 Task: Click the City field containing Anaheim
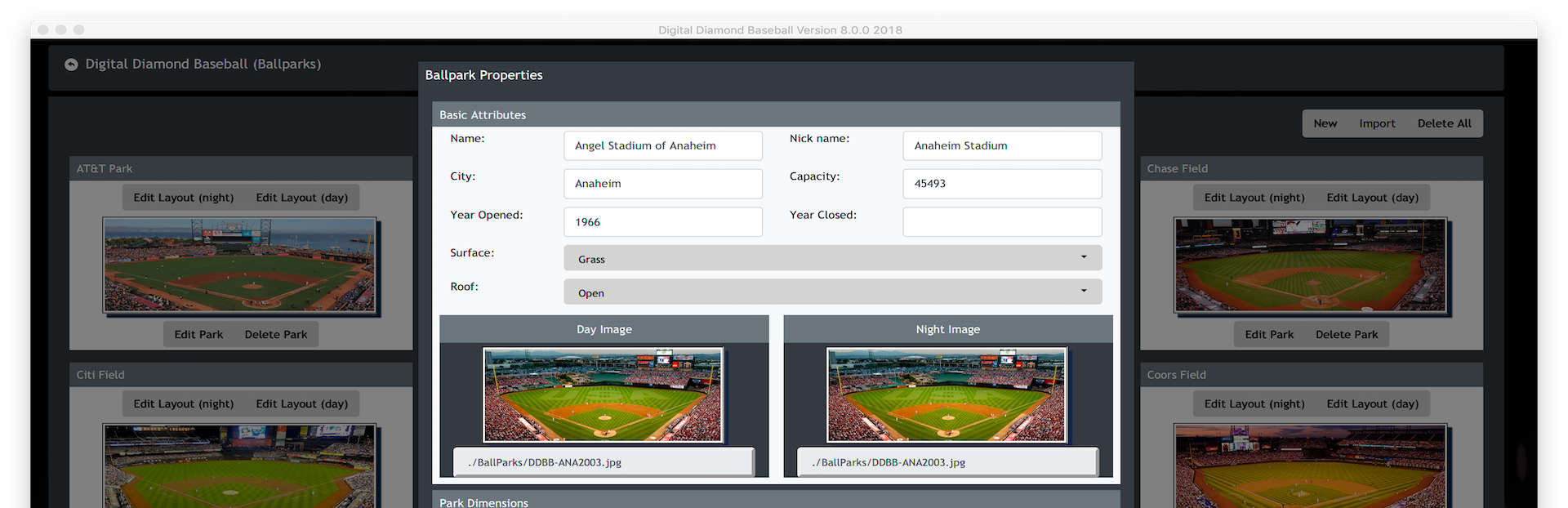(662, 184)
